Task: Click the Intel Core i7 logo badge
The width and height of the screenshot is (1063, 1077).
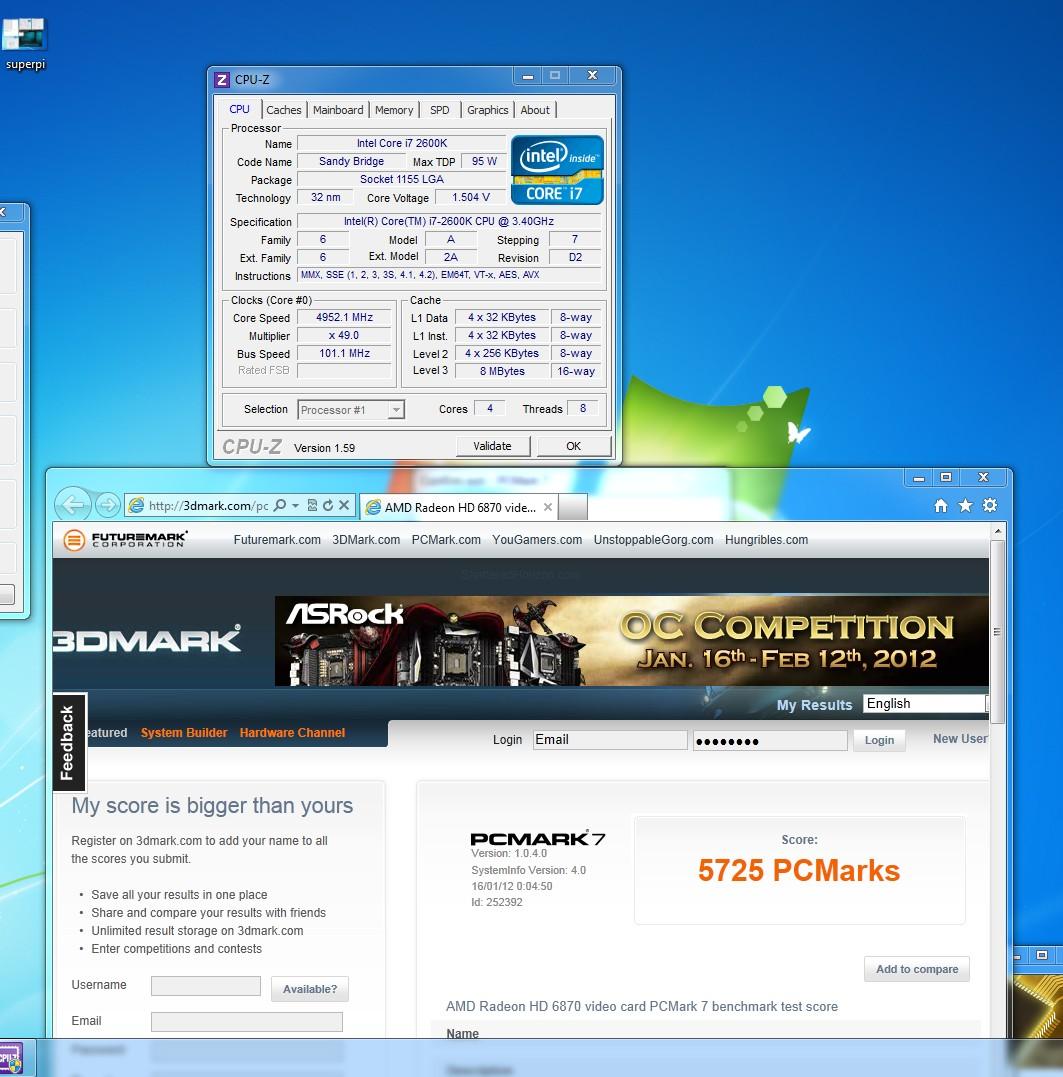Action: coord(557,170)
